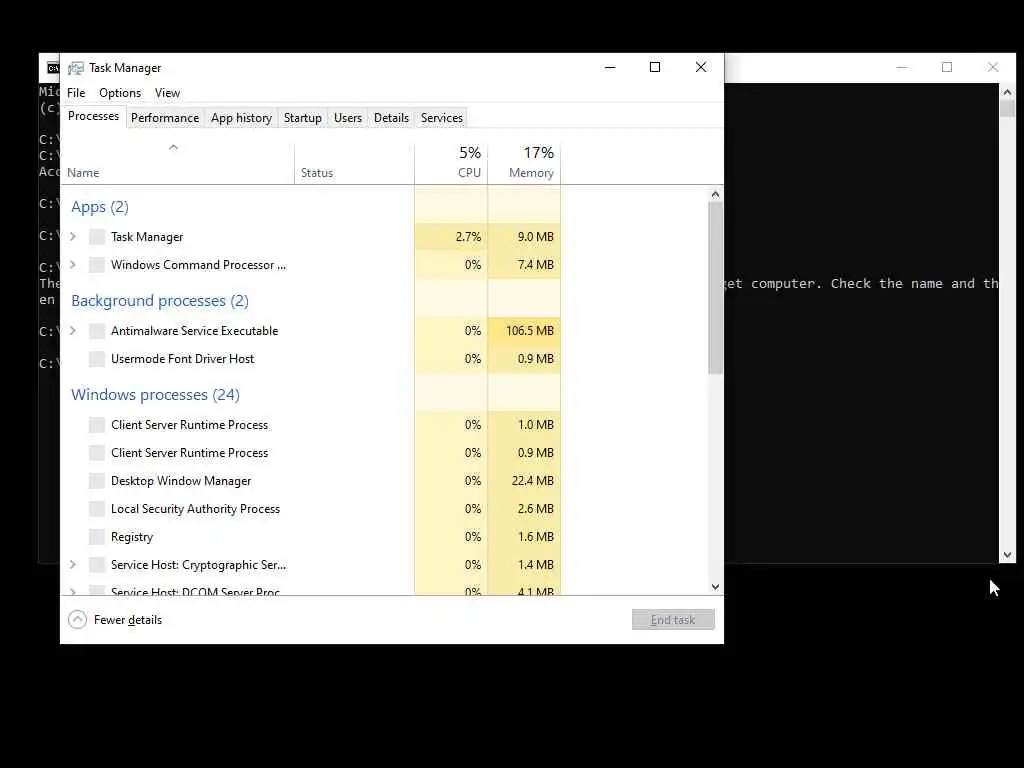1024x768 pixels.
Task: Expand Antimalware Service Executable row
Action: [x=73, y=330]
